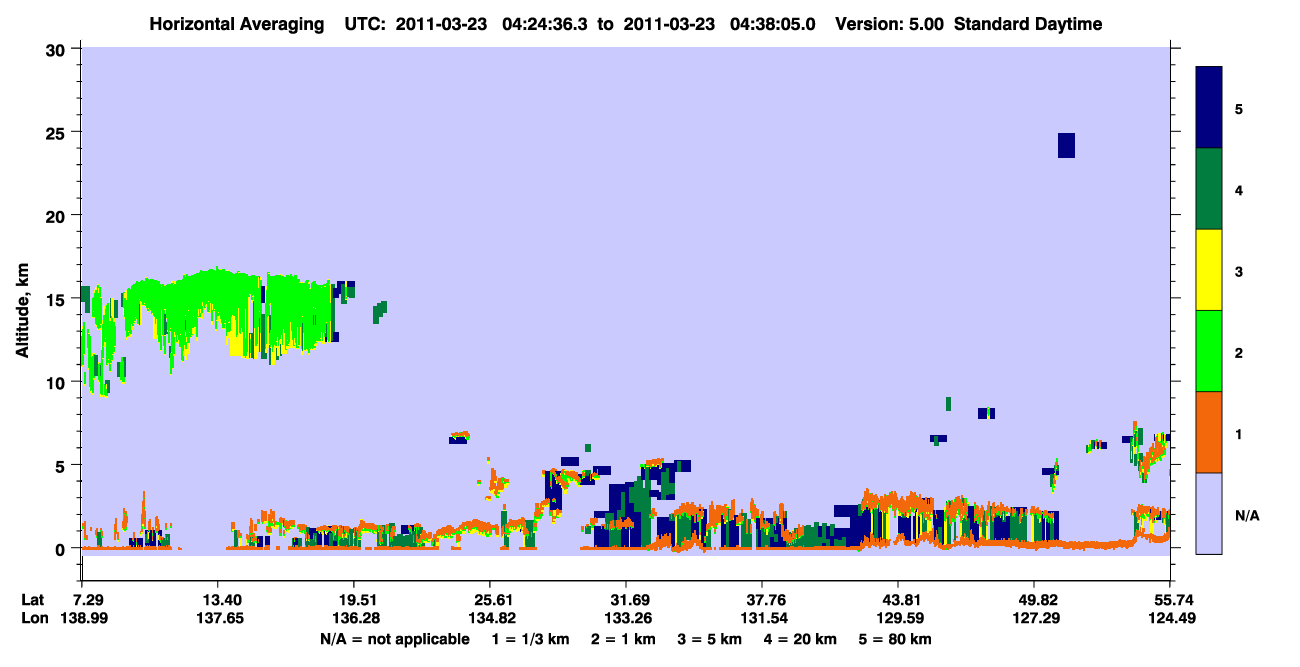This screenshot has height=667, width=1300.
Task: Click the '3 = 5 km' legend text
Action: [x=709, y=639]
